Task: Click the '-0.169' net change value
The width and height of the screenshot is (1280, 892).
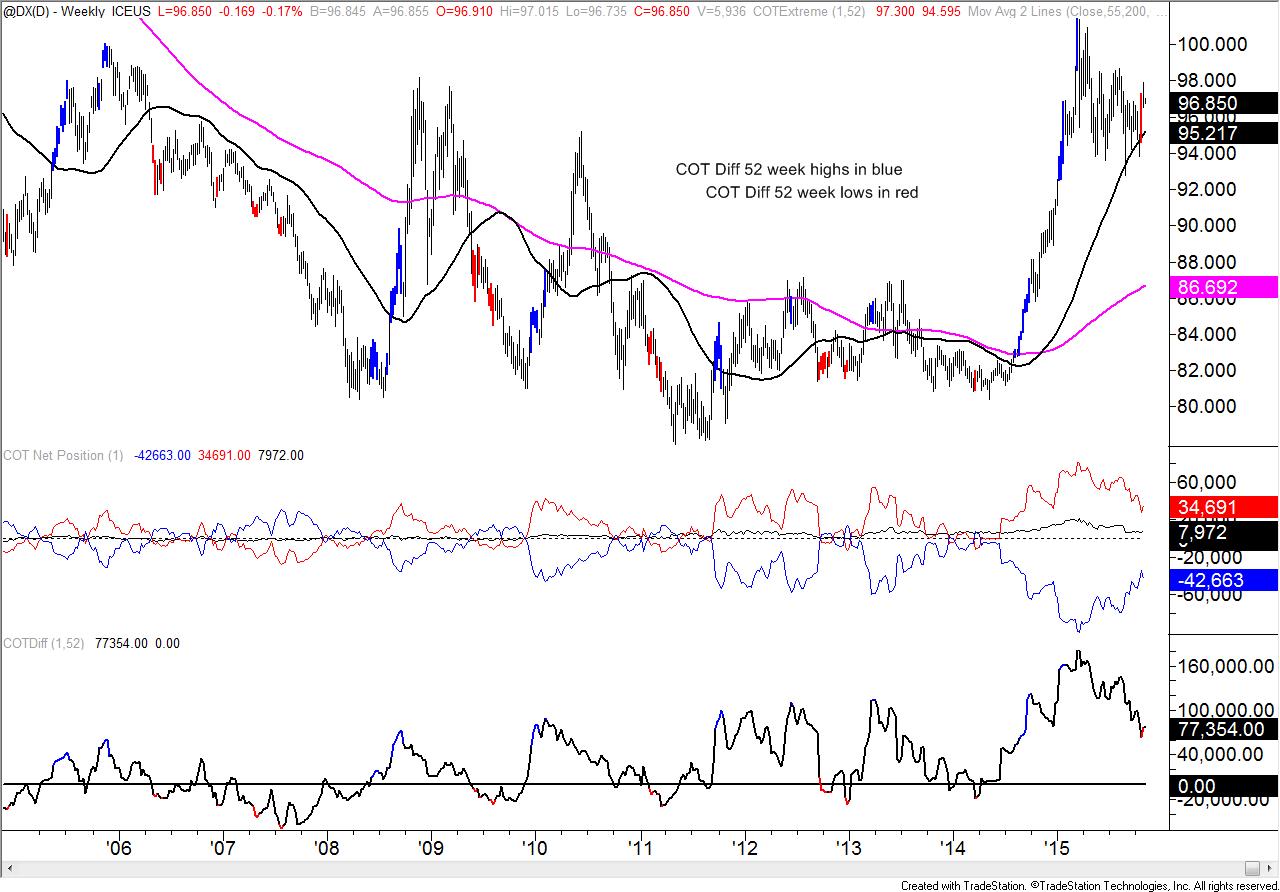Action: (239, 11)
